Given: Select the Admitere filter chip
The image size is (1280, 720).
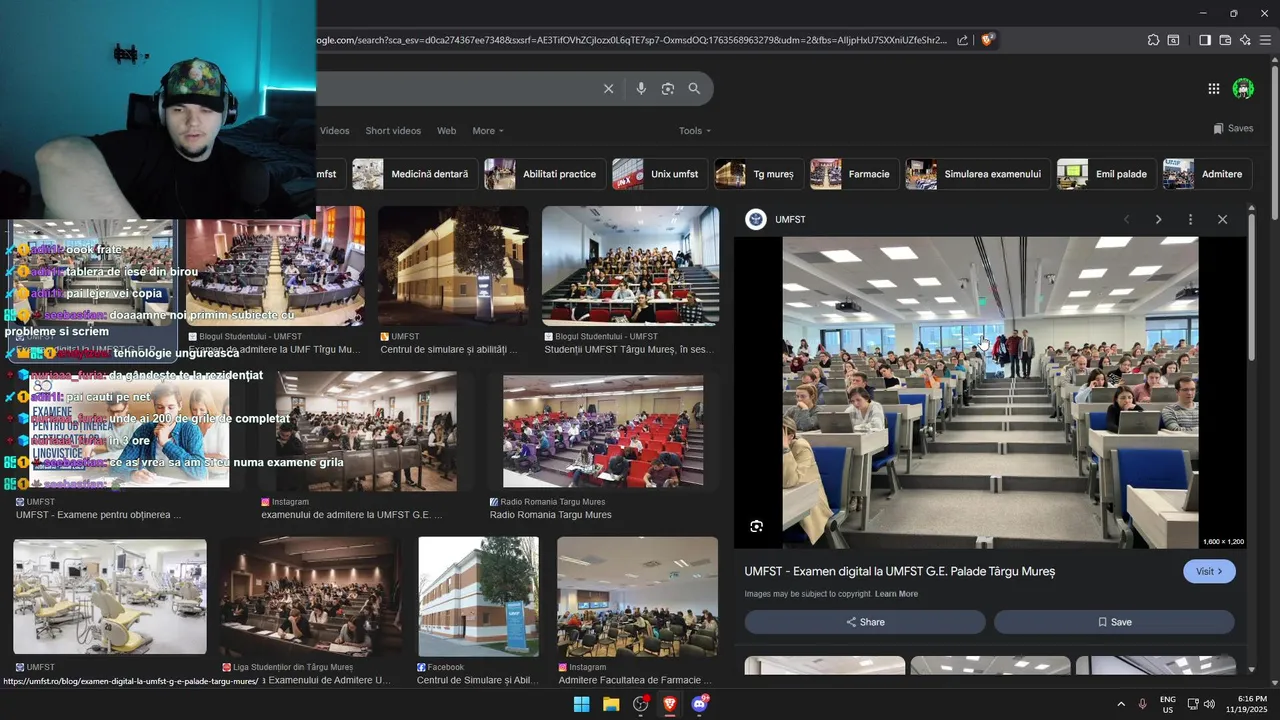Looking at the screenshot, I should tap(1206, 174).
